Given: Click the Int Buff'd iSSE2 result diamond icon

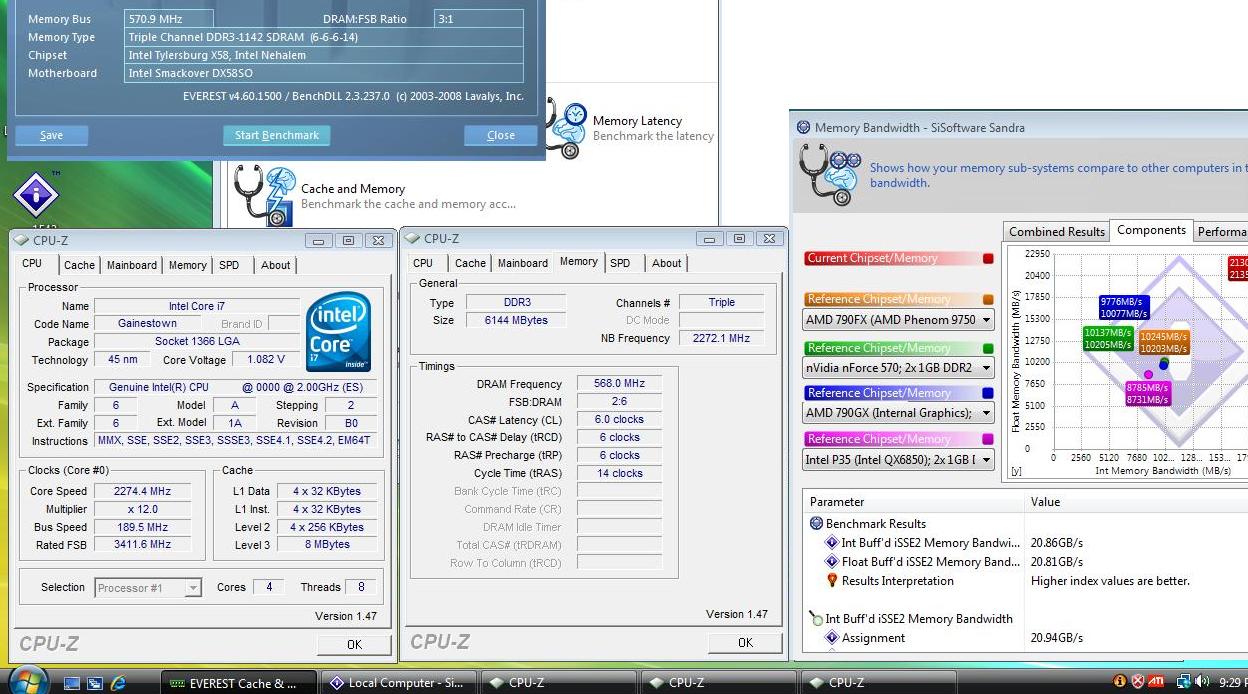Looking at the screenshot, I should click(831, 543).
